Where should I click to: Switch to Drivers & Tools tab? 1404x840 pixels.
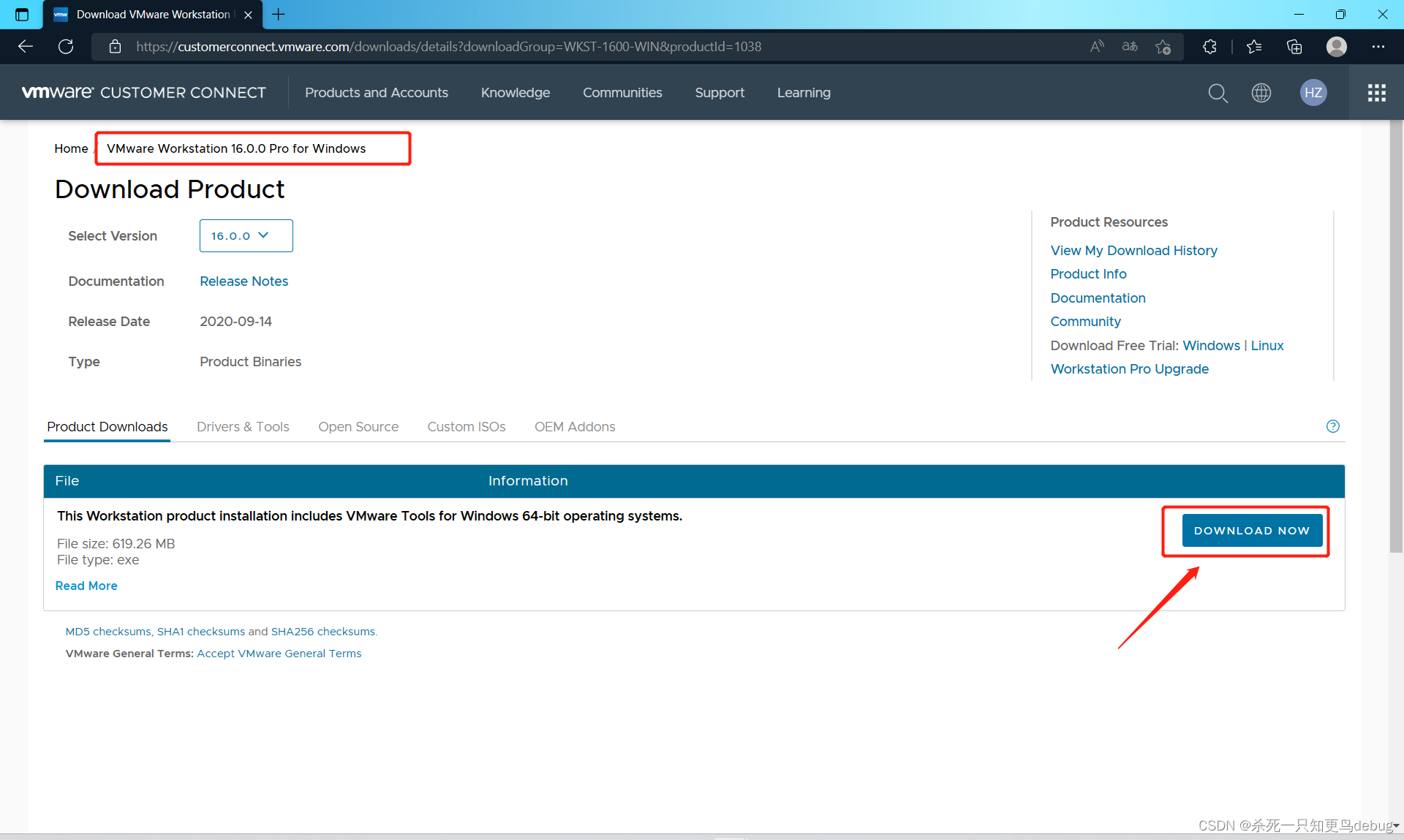243,427
